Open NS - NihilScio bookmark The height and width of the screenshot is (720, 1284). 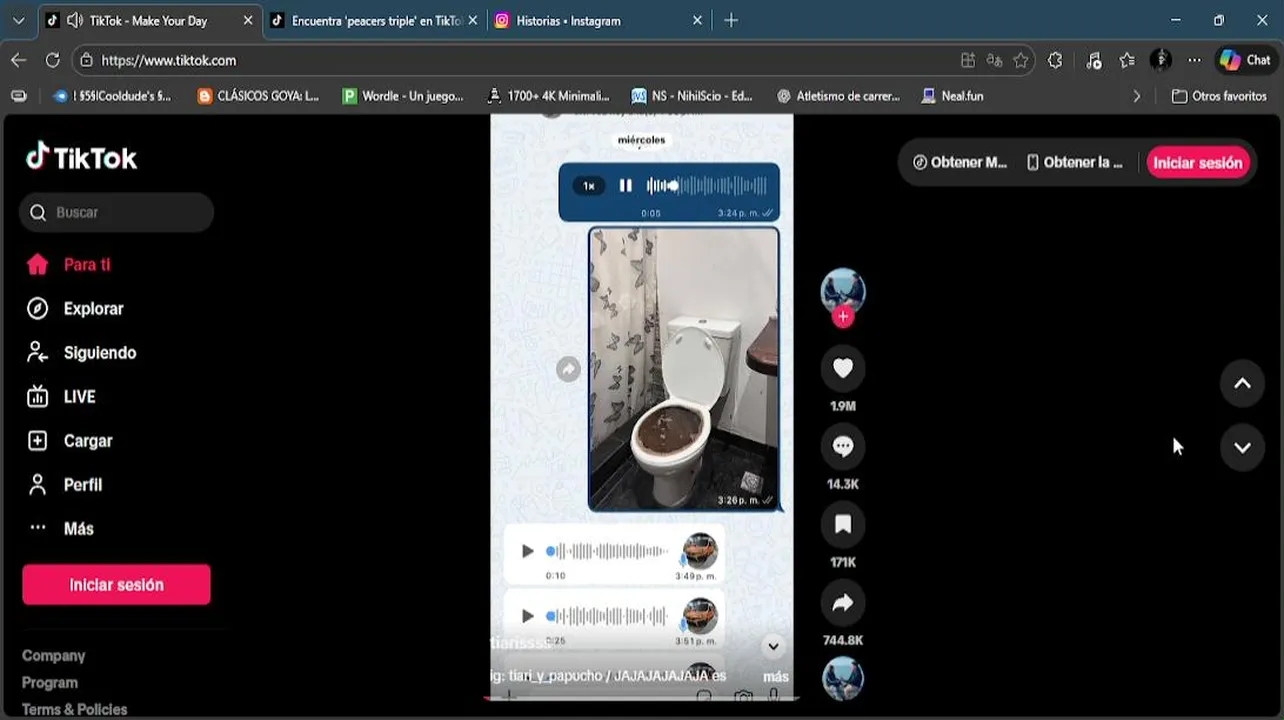point(692,96)
